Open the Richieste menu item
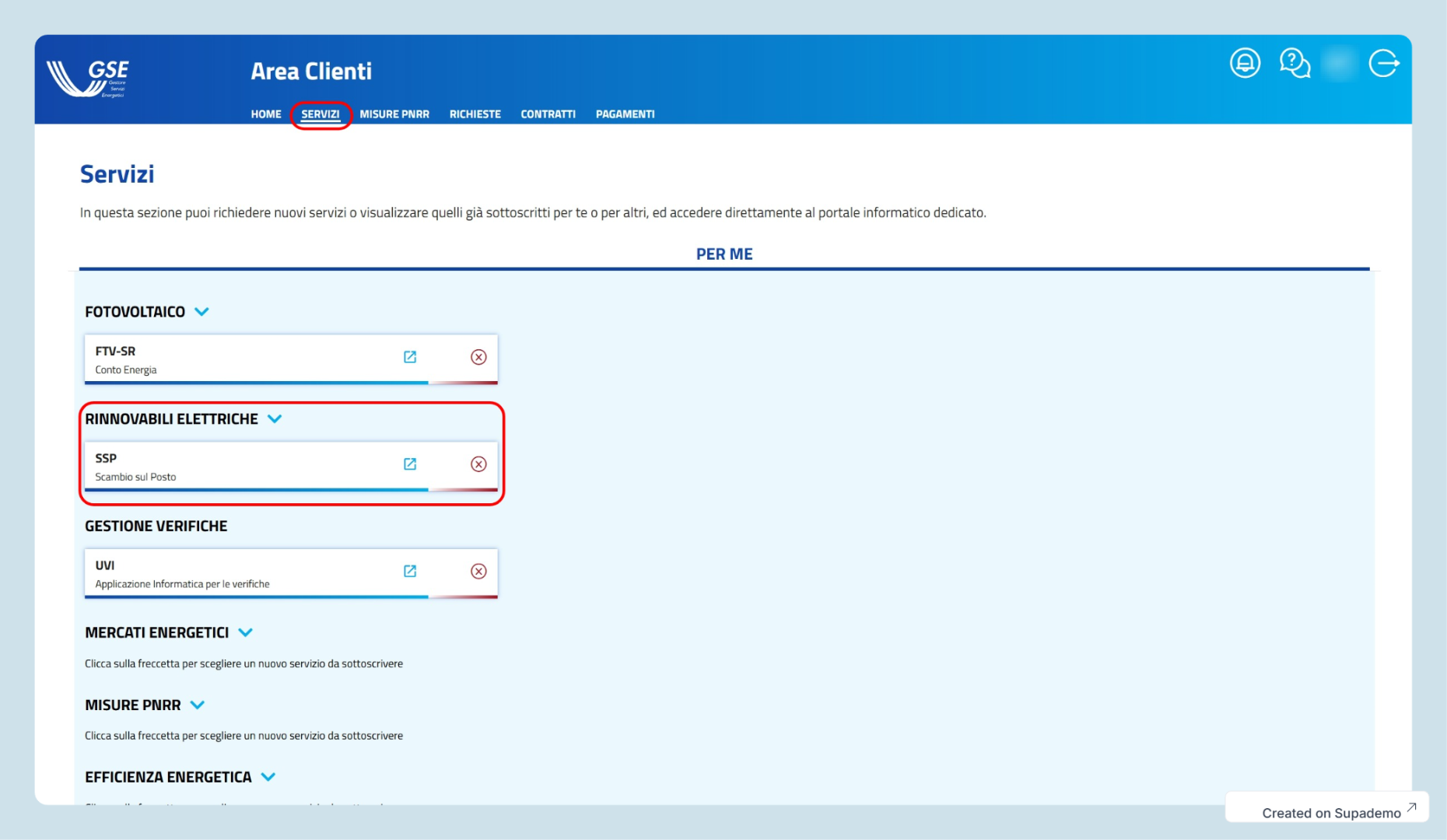Viewport: 1447px width, 840px height. 475,114
